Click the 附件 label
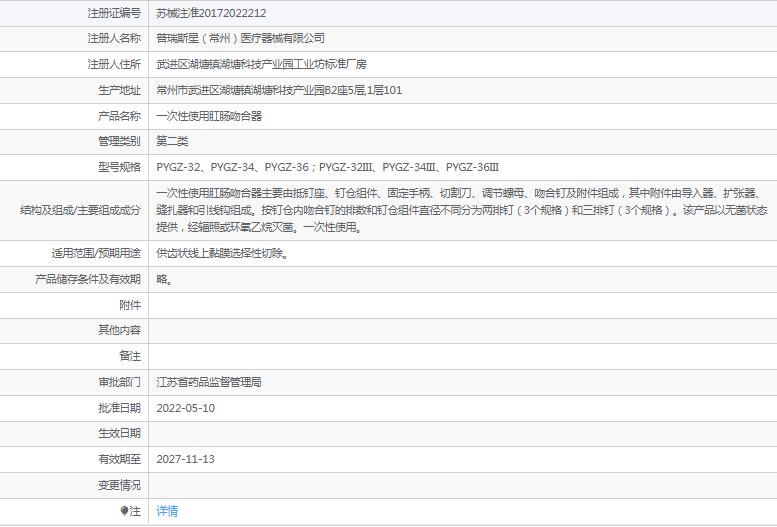777x527 pixels. [x=130, y=305]
